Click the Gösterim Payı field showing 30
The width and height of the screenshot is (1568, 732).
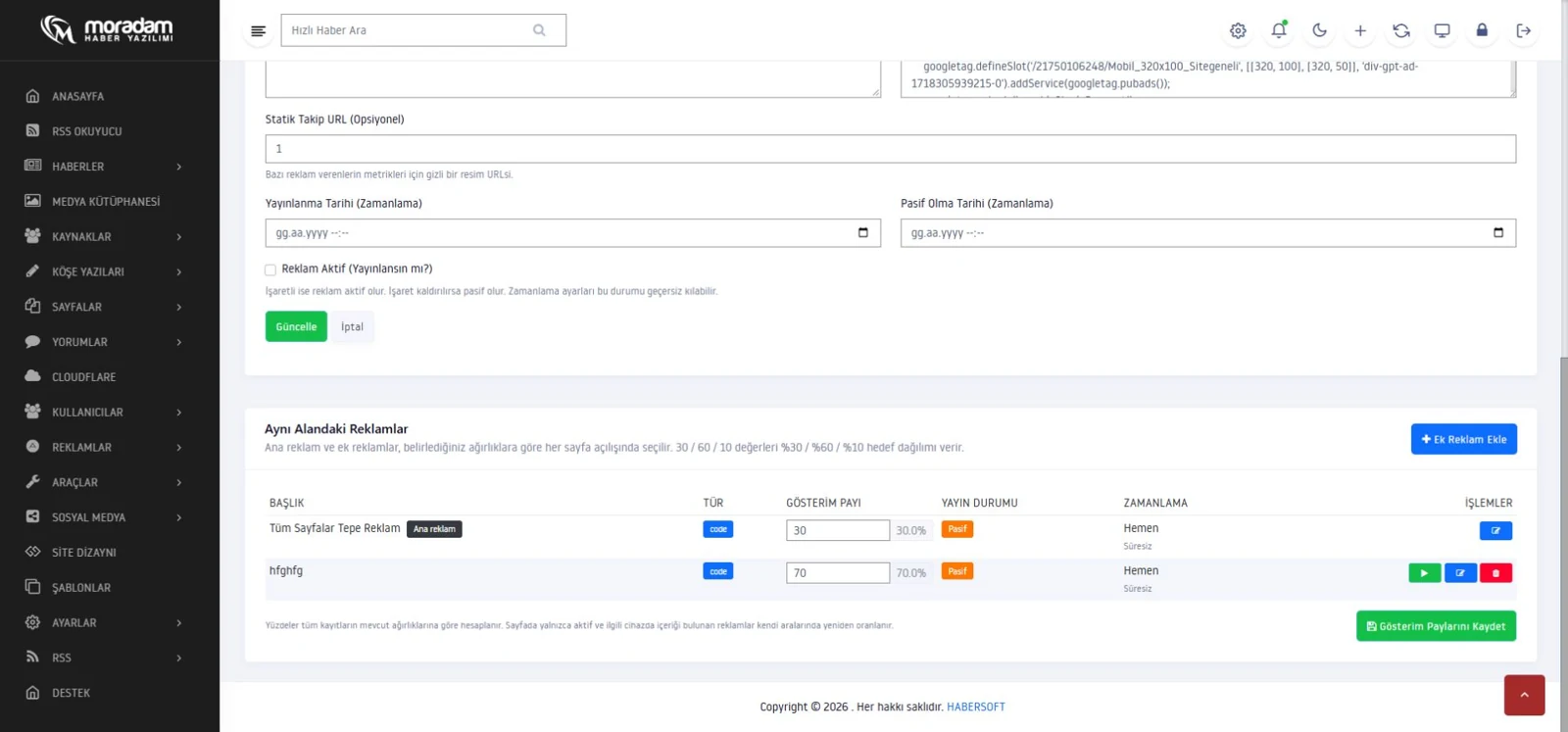(838, 530)
